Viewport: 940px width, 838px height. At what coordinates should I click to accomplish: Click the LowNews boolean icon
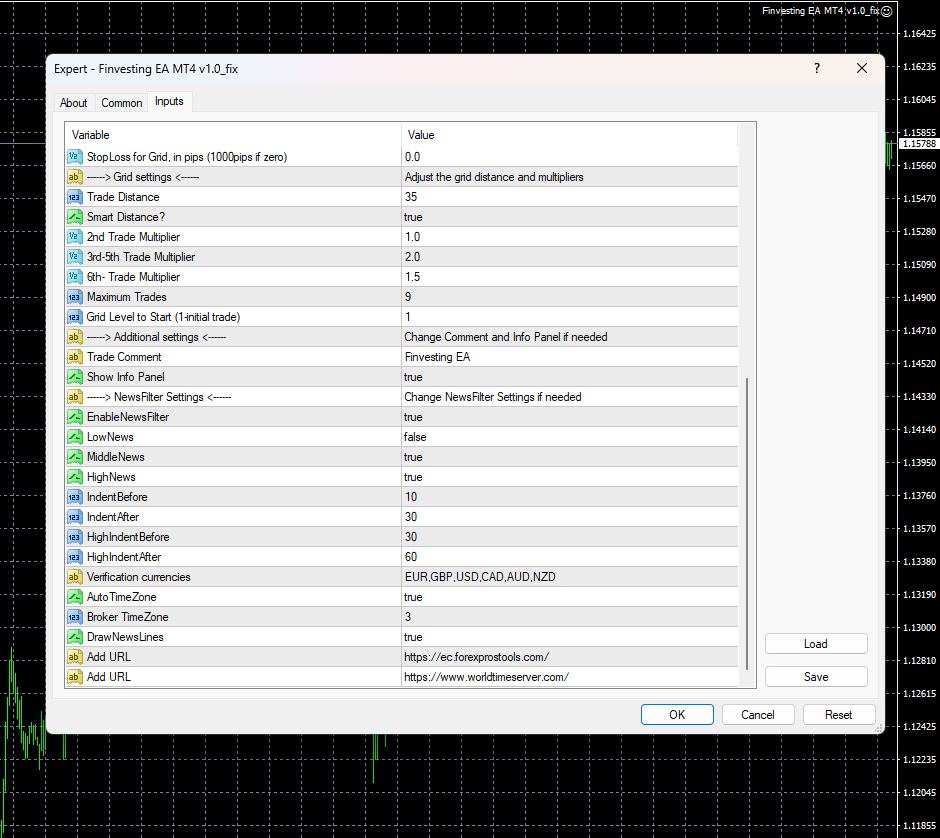point(74,436)
